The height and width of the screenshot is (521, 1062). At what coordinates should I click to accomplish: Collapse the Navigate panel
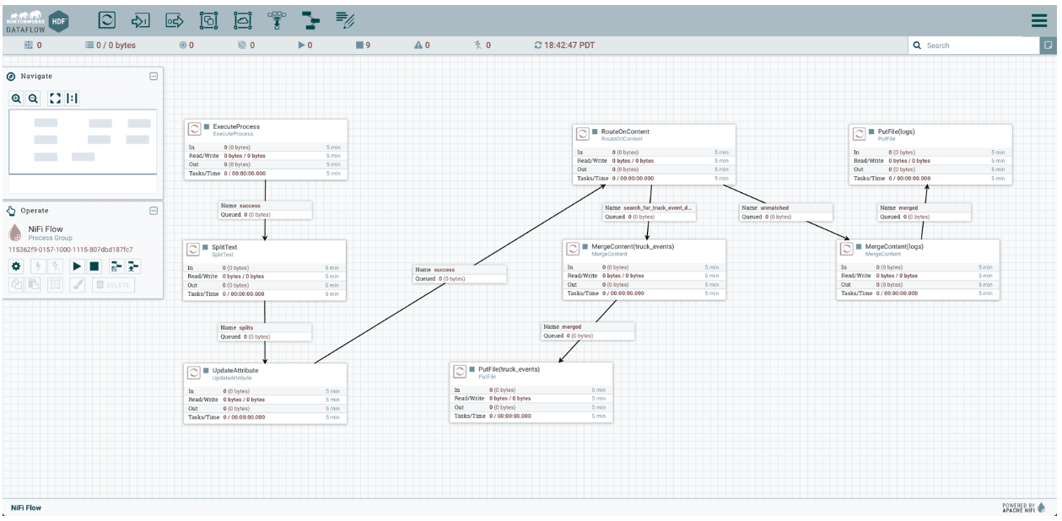point(153,76)
